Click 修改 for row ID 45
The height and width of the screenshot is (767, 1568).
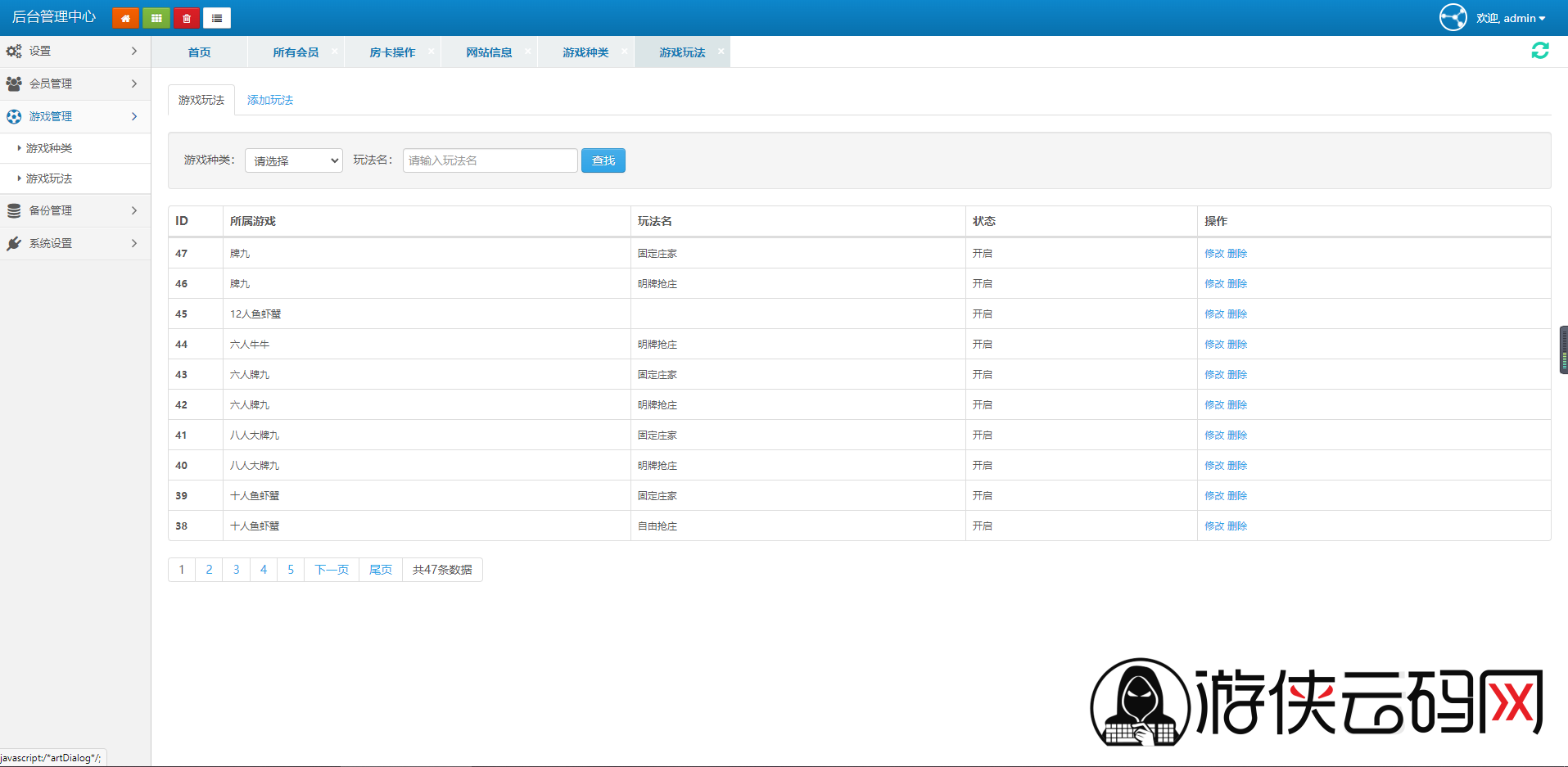[x=1214, y=314]
